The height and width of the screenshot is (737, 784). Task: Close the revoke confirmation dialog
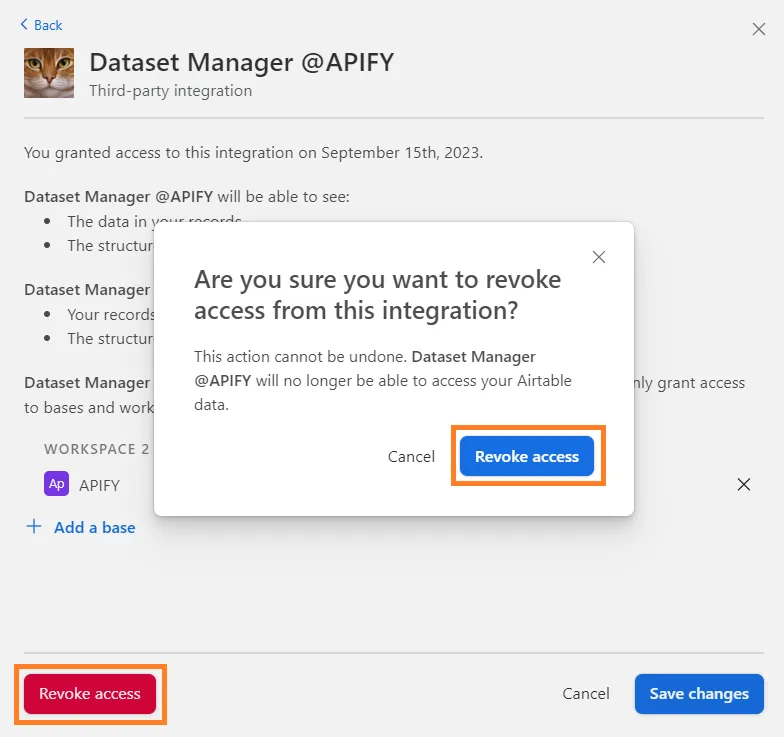click(x=598, y=257)
